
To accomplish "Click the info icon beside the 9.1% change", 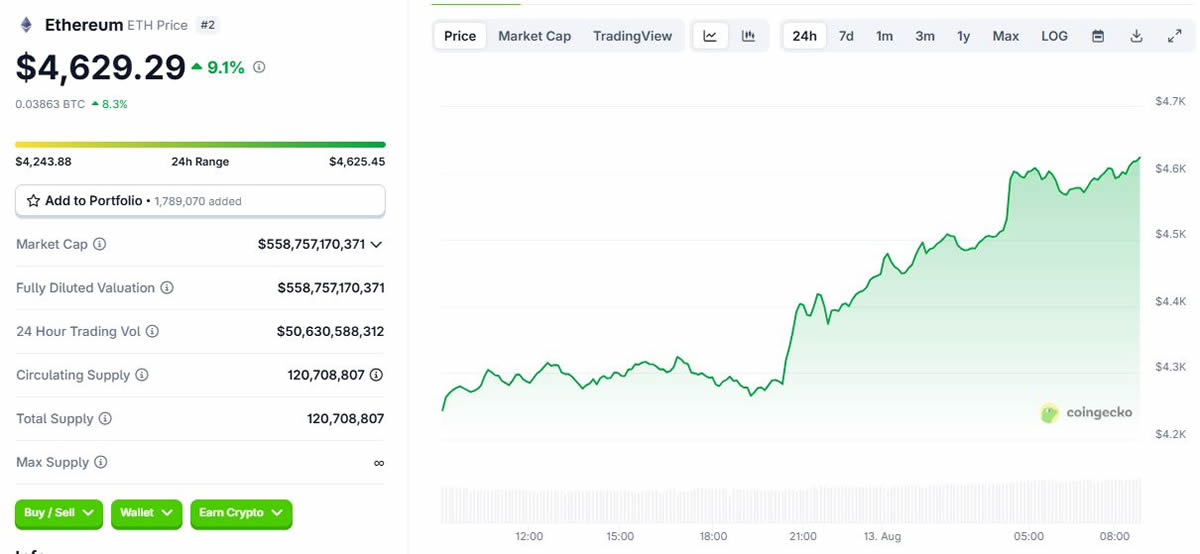I will click(259, 68).
